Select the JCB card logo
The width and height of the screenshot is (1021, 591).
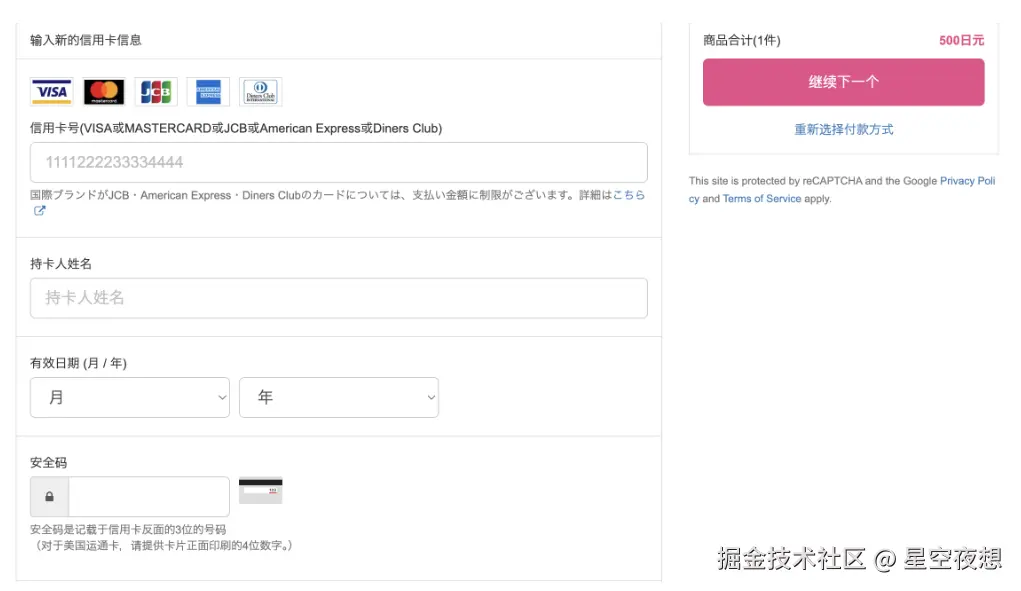(x=156, y=92)
